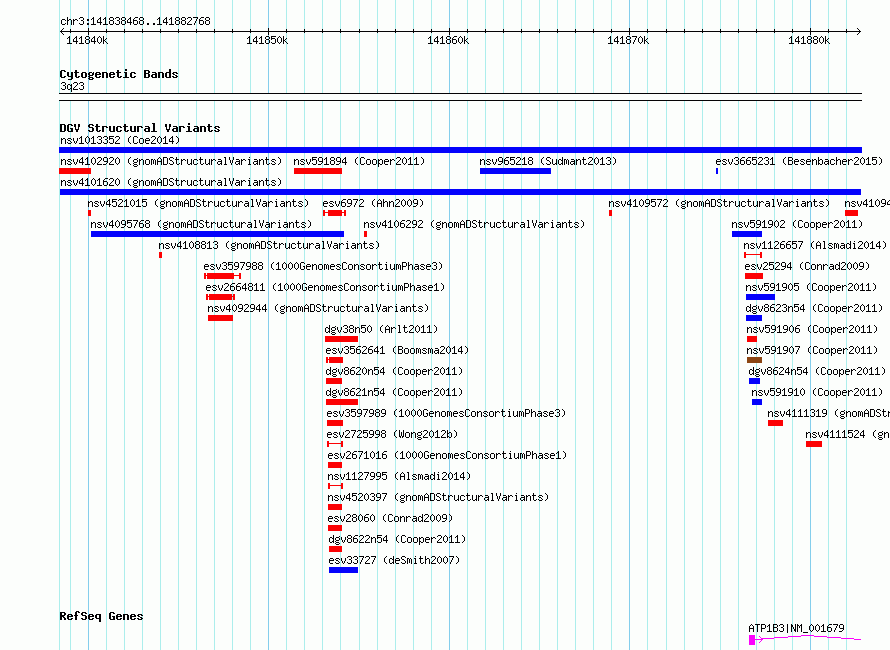Viewport: 890px width, 650px height.
Task: Click the Cytogenetic Bands track heading
Action: pyautogui.click(x=119, y=74)
